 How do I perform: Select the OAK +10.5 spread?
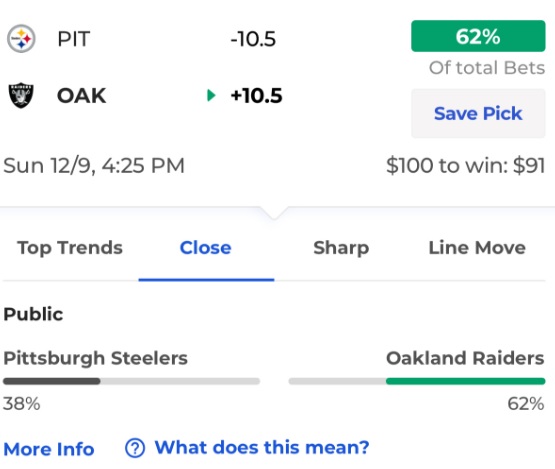tap(256, 96)
